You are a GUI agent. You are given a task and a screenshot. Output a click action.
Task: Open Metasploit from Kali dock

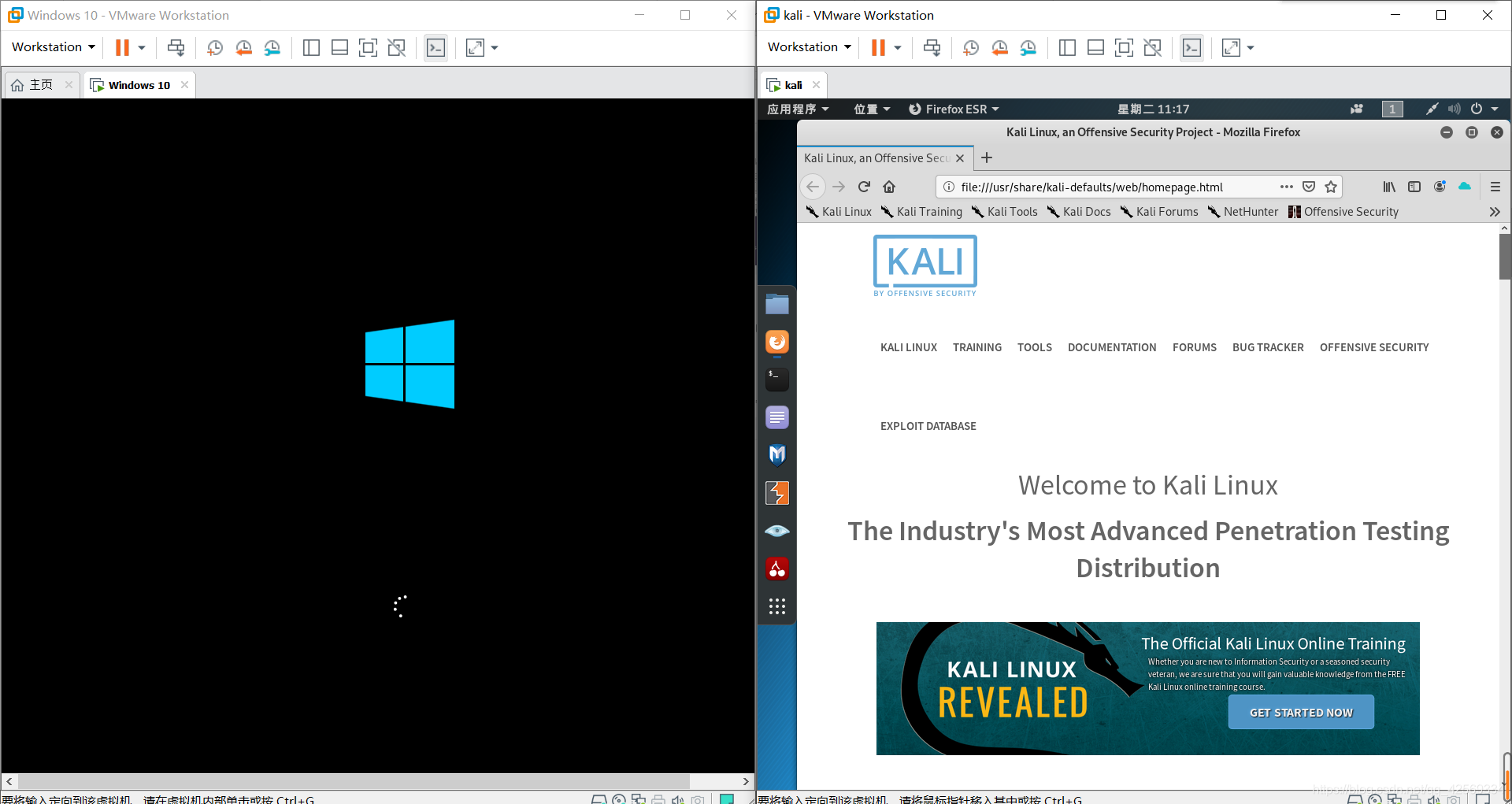click(x=777, y=455)
